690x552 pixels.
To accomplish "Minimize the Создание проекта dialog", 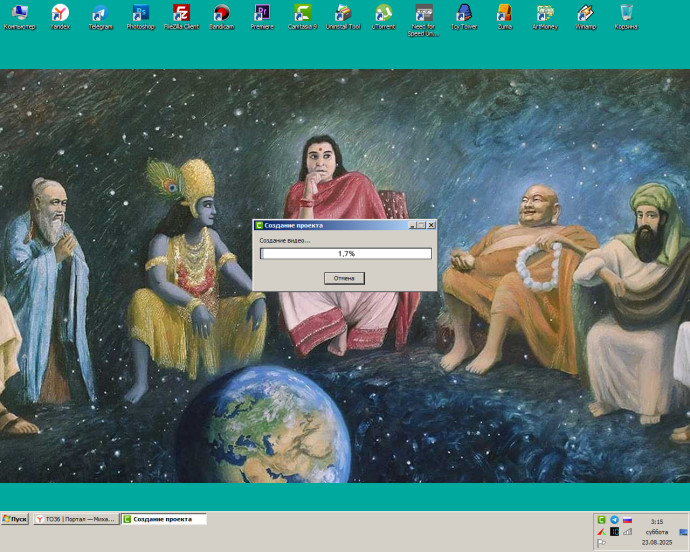I will point(412,225).
